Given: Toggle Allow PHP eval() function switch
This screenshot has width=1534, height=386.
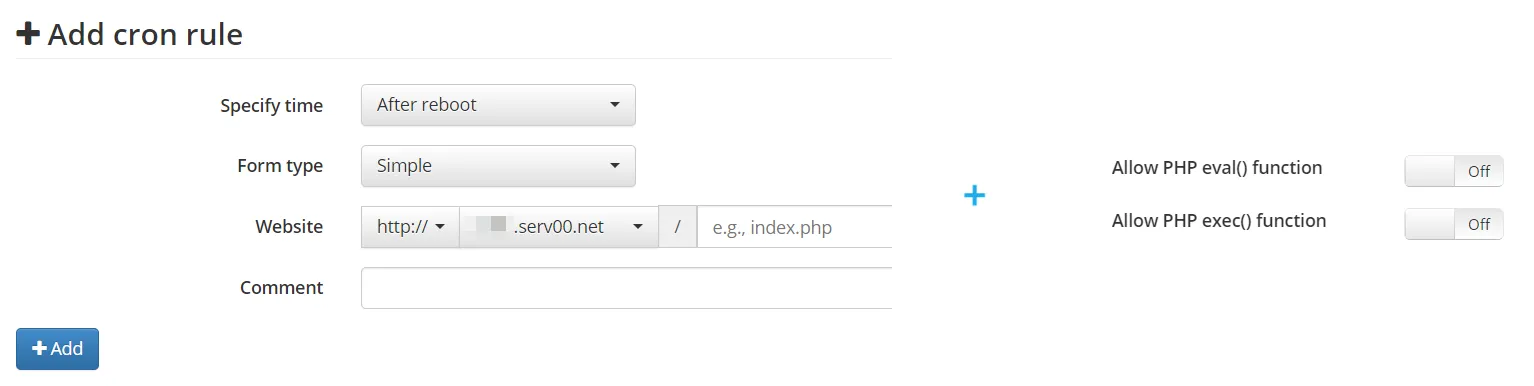Looking at the screenshot, I should [1454, 171].
